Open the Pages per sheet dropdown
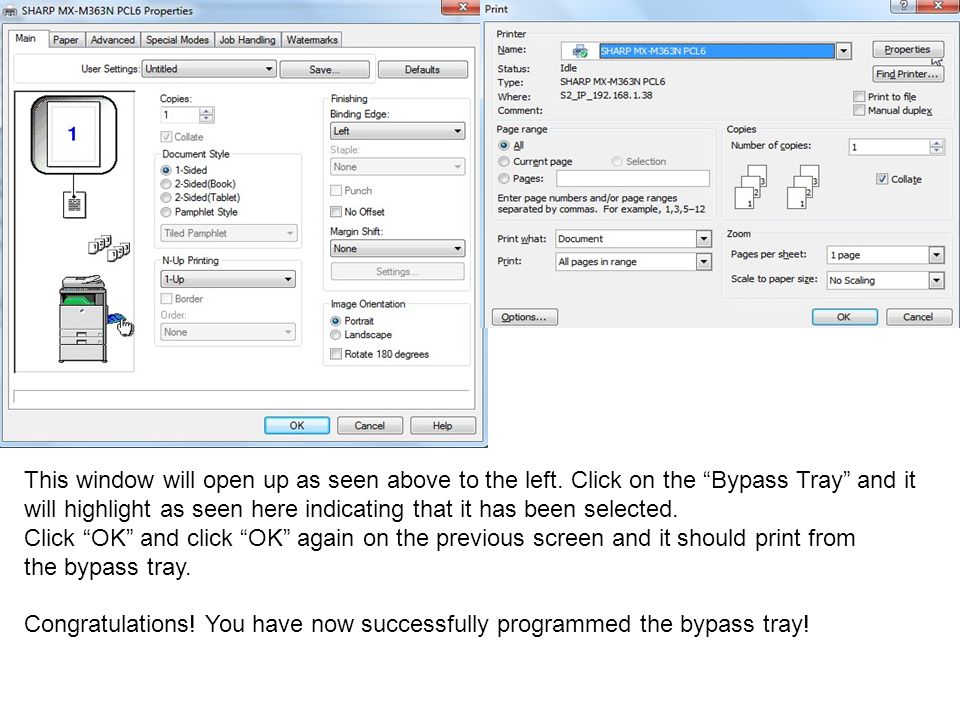 click(x=936, y=255)
